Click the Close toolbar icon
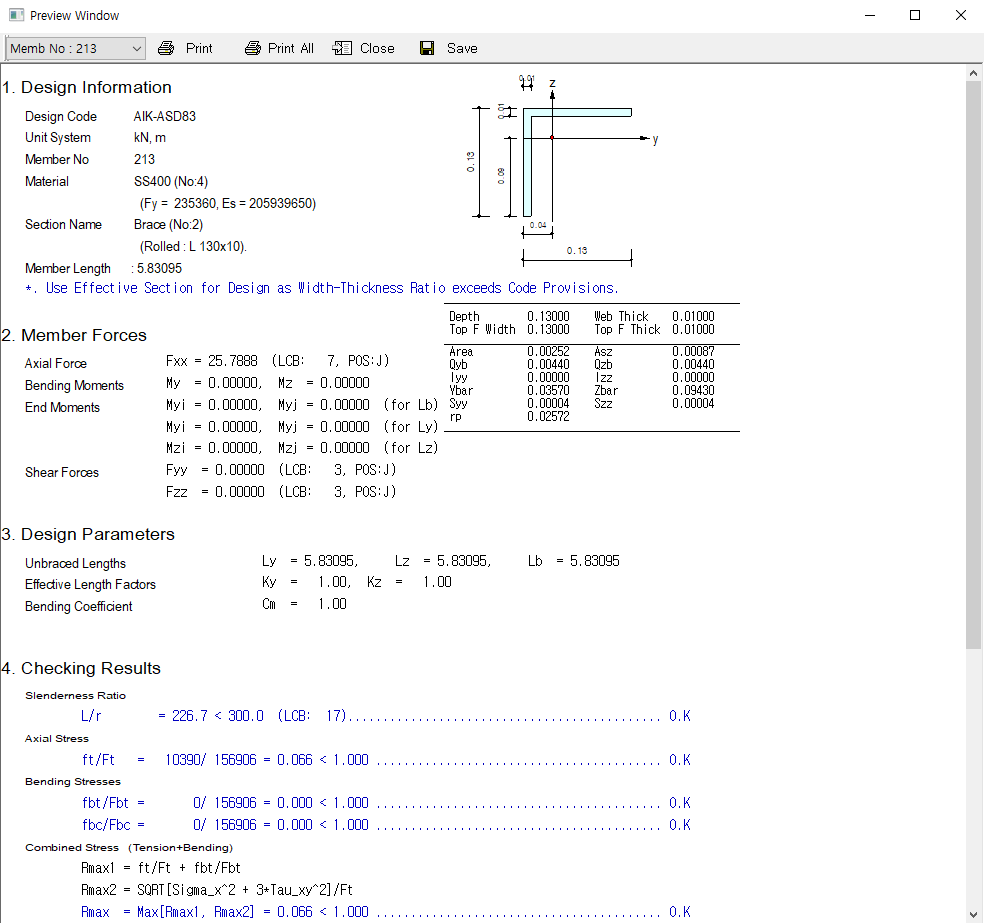 coord(343,48)
